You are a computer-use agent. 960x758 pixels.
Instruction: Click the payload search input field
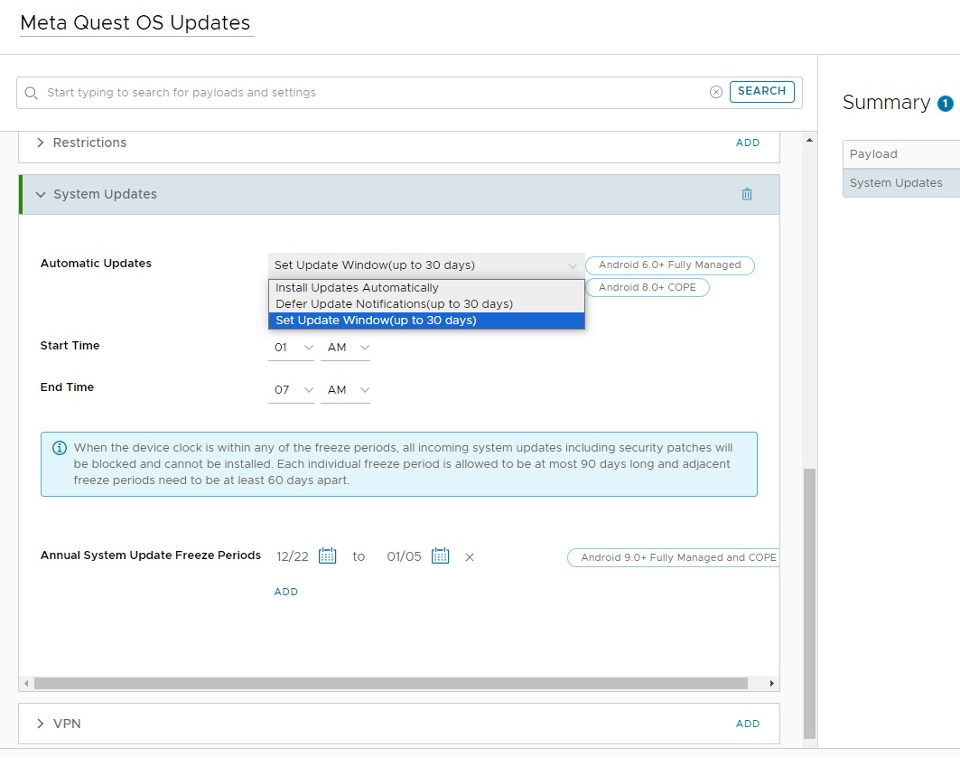coord(370,92)
